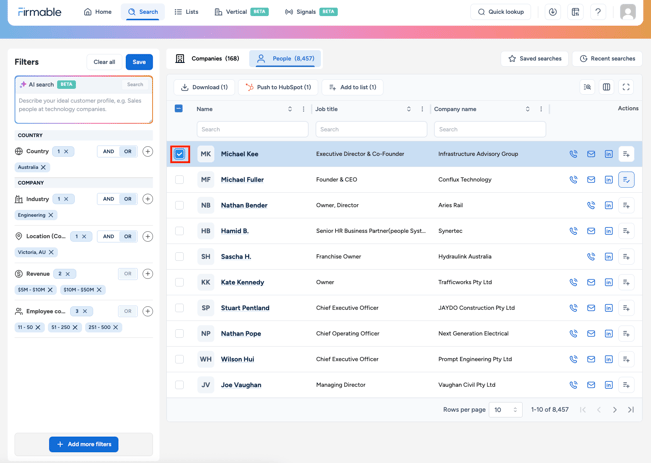The height and width of the screenshot is (463, 651).
Task: Set Country filter logic to AND
Action: point(108,152)
